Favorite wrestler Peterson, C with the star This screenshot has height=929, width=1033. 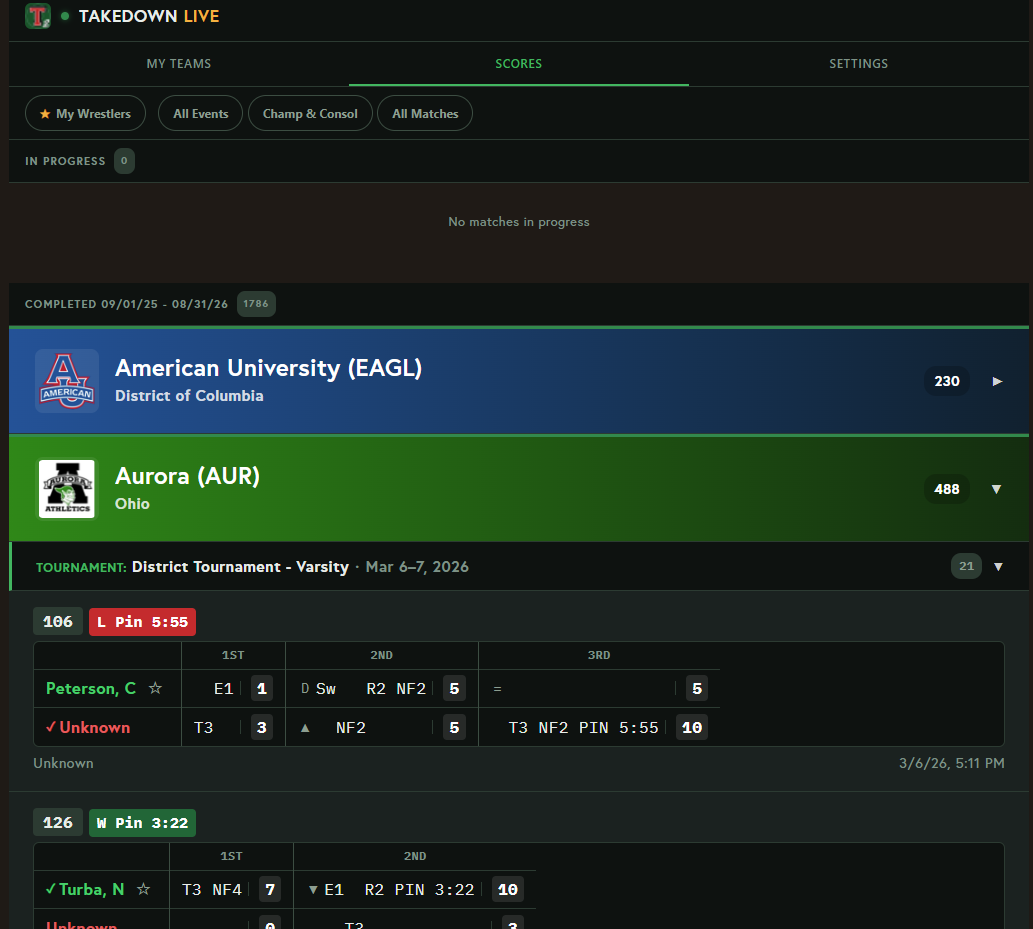click(x=155, y=688)
